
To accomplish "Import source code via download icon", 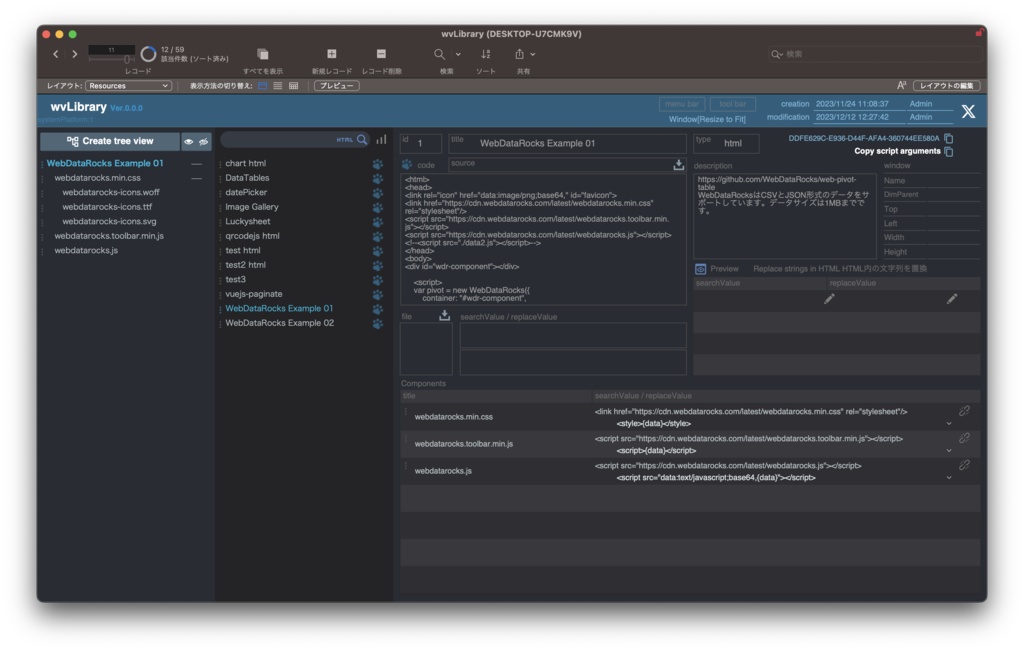I will (679, 165).
